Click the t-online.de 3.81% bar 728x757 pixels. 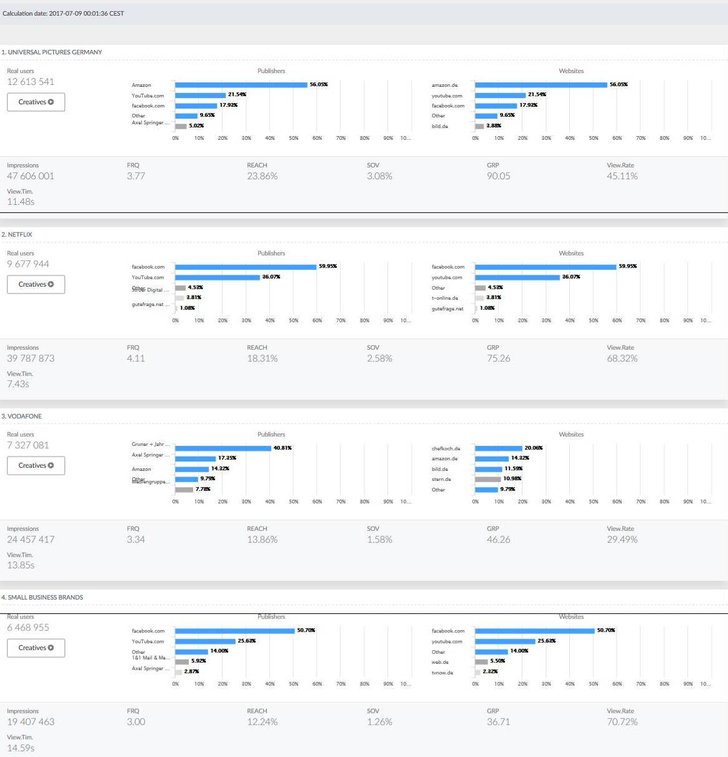click(x=480, y=298)
